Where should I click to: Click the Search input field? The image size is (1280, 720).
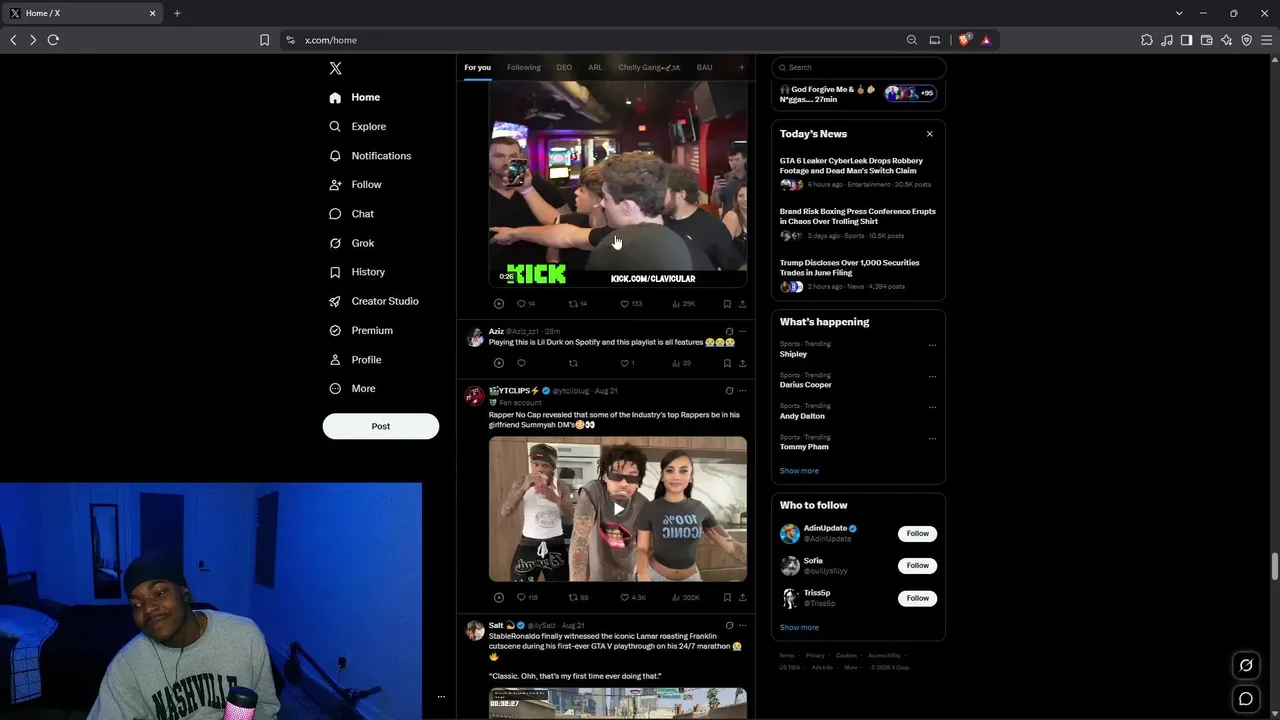[858, 68]
